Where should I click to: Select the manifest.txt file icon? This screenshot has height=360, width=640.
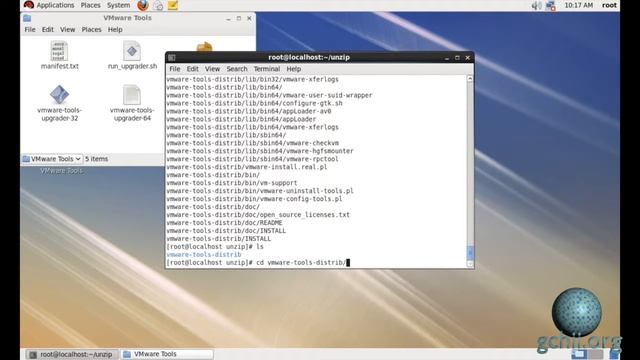click(x=59, y=51)
